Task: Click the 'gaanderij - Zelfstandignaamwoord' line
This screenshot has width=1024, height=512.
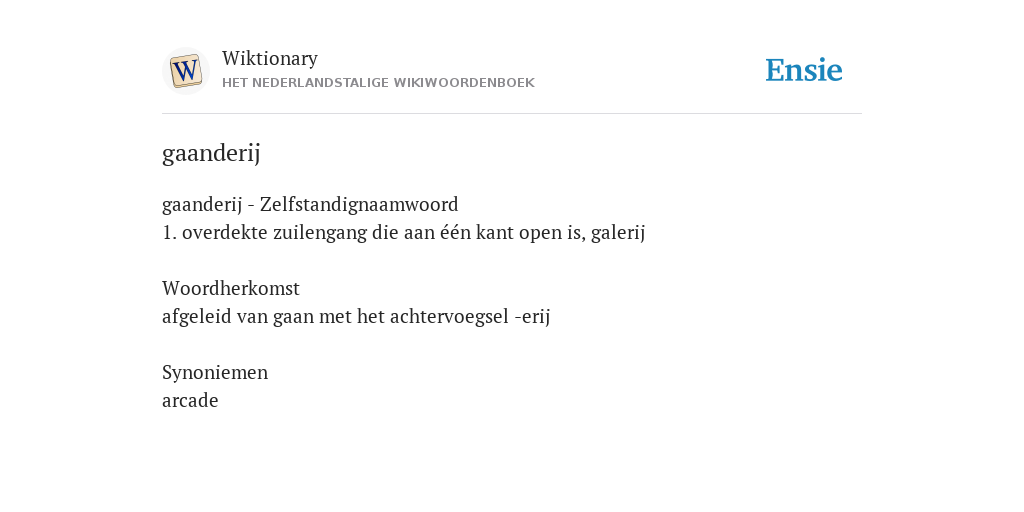Action: 310,204
